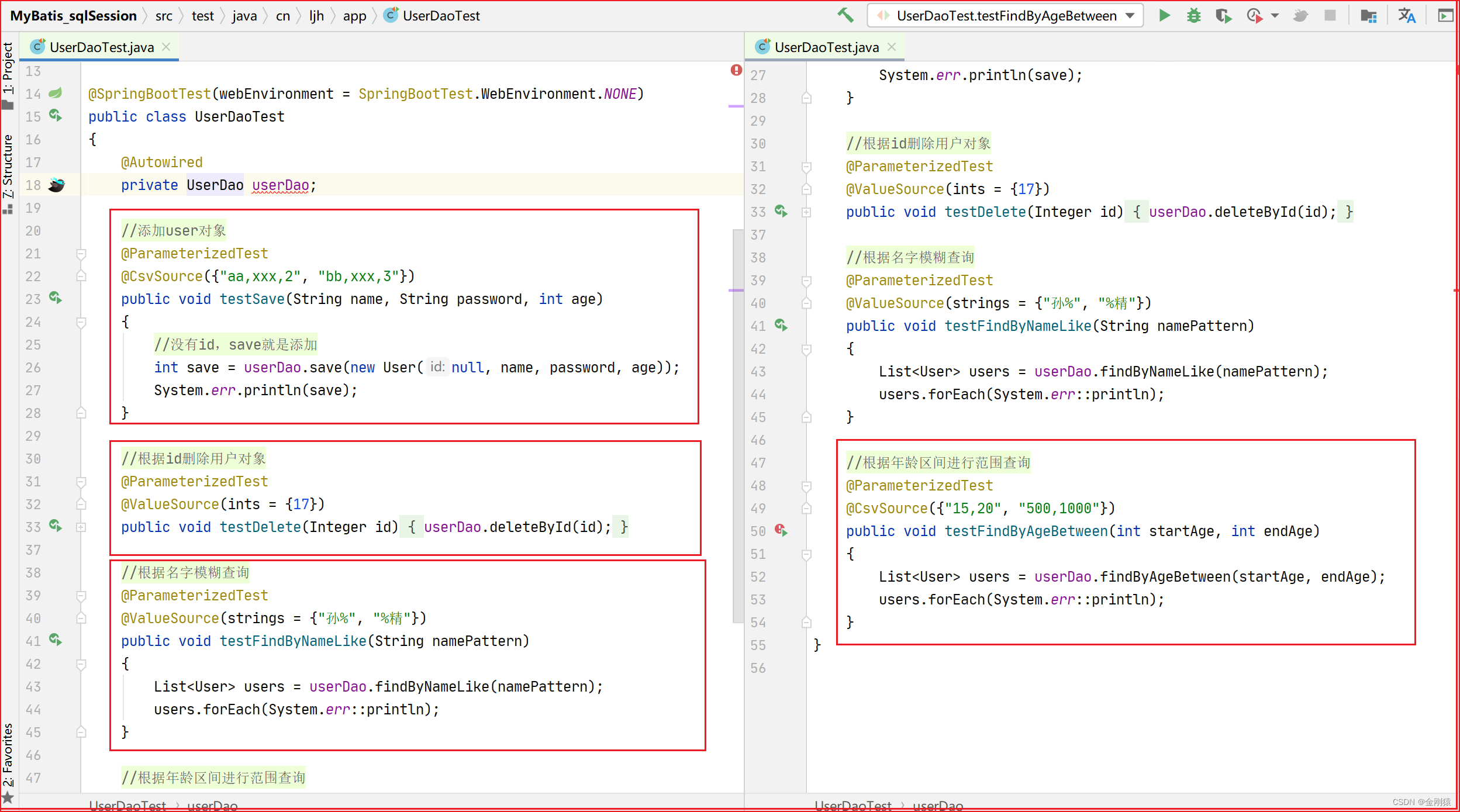Click the src breadcrumb segment
1460x812 pixels.
[164, 16]
